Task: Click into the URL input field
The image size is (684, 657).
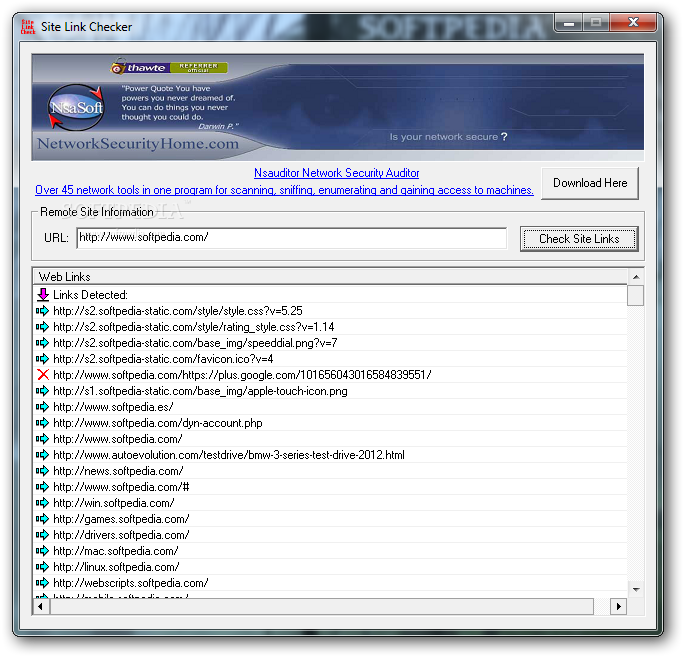Action: coord(291,238)
